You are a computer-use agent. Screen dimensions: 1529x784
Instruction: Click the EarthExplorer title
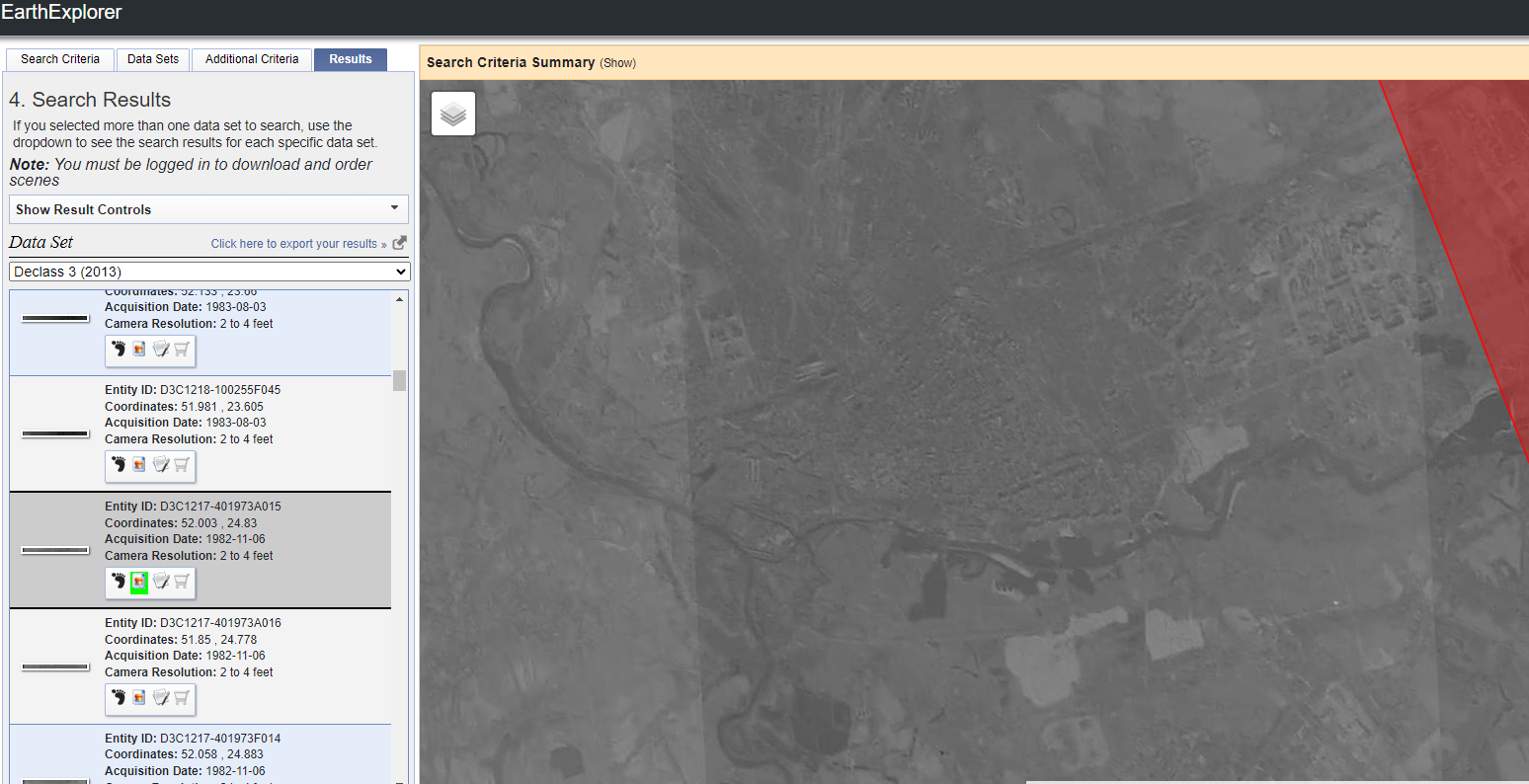click(61, 13)
